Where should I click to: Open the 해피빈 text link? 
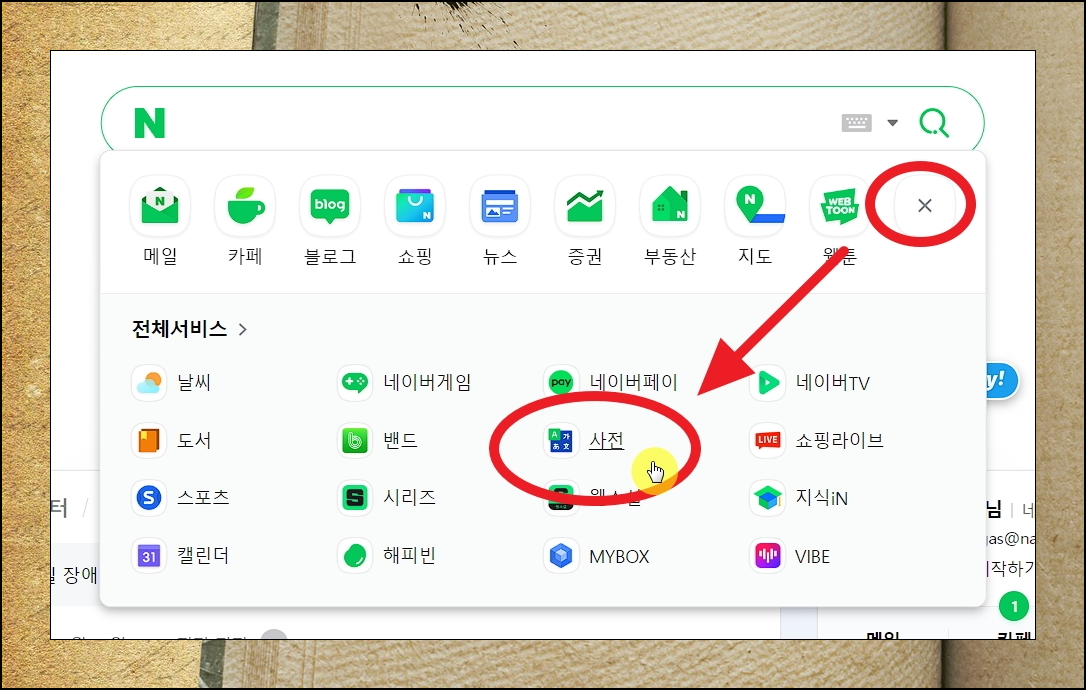pos(409,556)
